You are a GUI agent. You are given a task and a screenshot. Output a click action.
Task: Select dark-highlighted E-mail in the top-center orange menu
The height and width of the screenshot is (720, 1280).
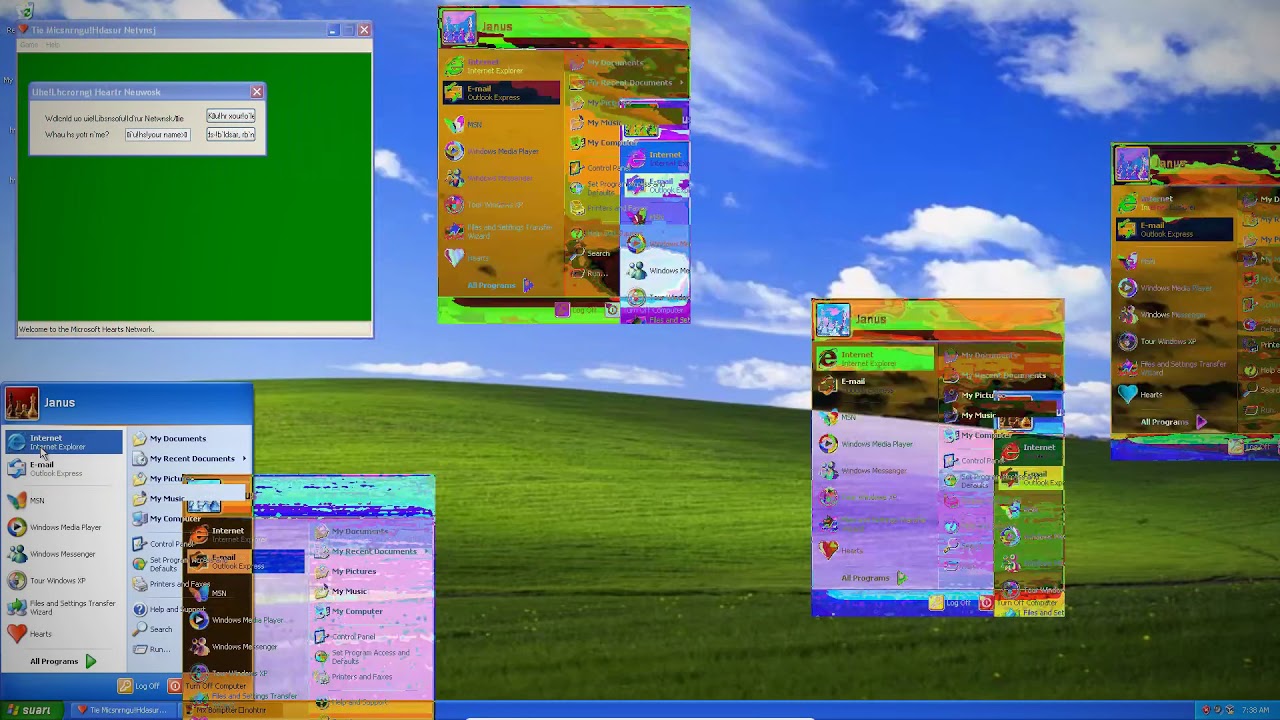501,93
